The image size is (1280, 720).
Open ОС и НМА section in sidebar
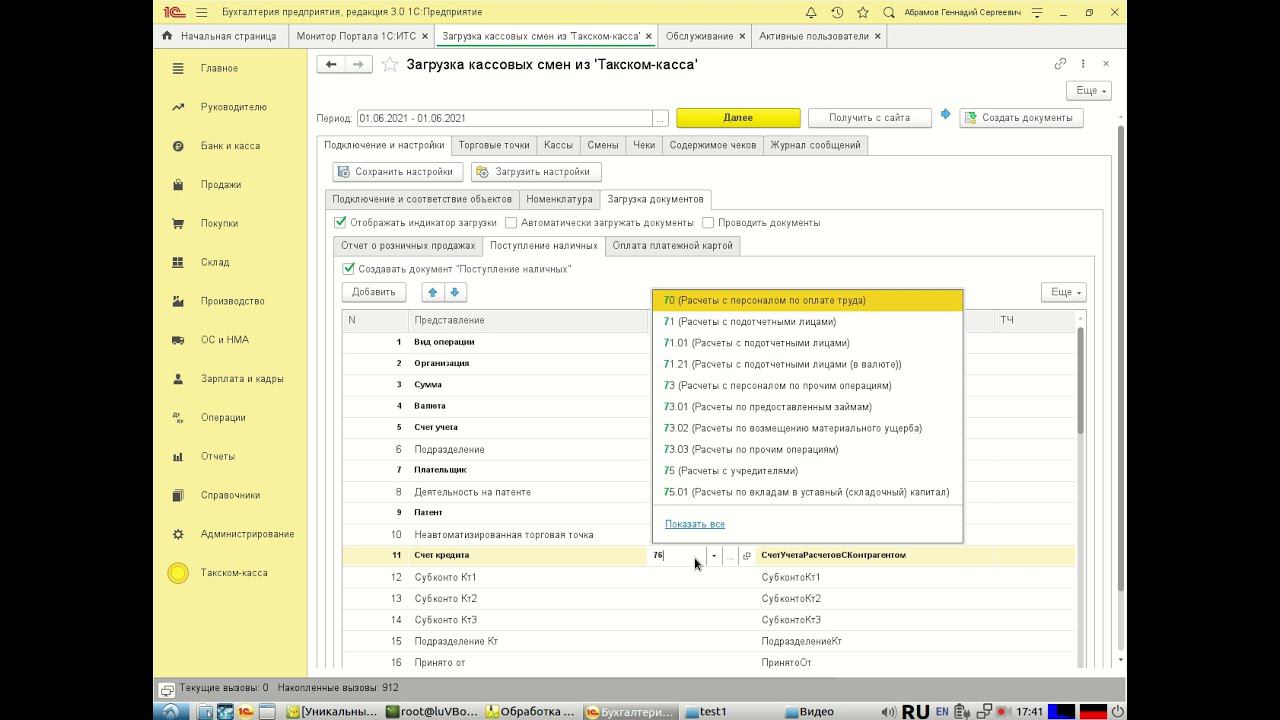224,340
